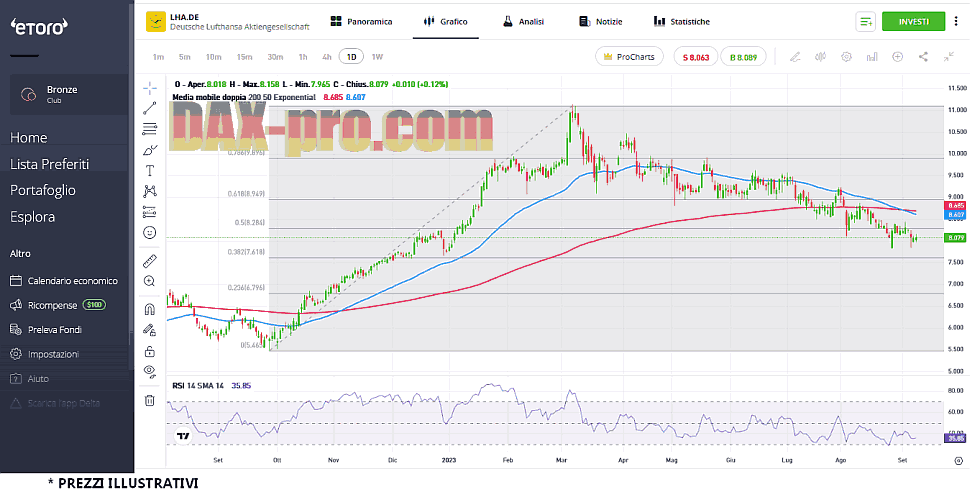Select the 10m timeframe
Screen dimensions: 970x492
[x=213, y=57]
